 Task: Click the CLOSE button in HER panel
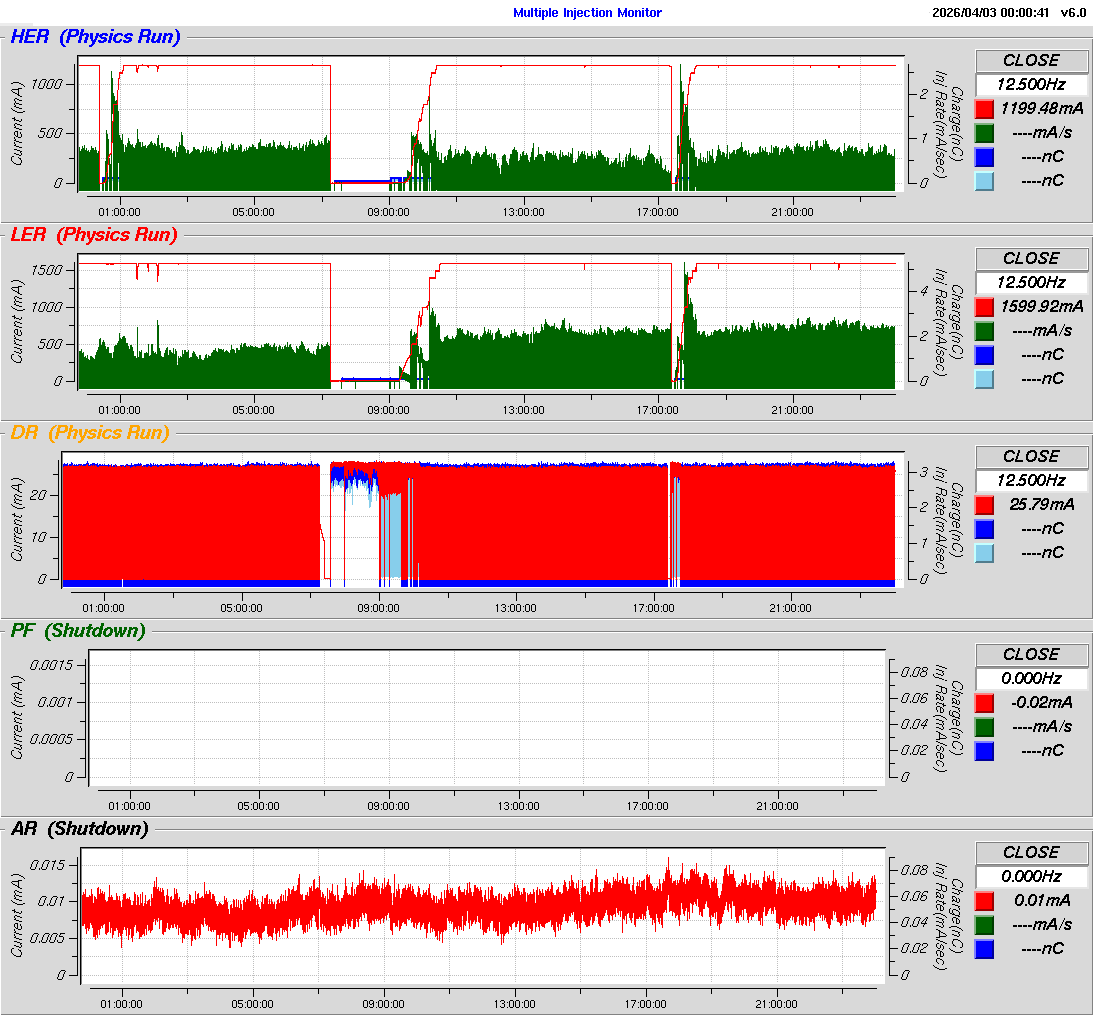point(1031,61)
